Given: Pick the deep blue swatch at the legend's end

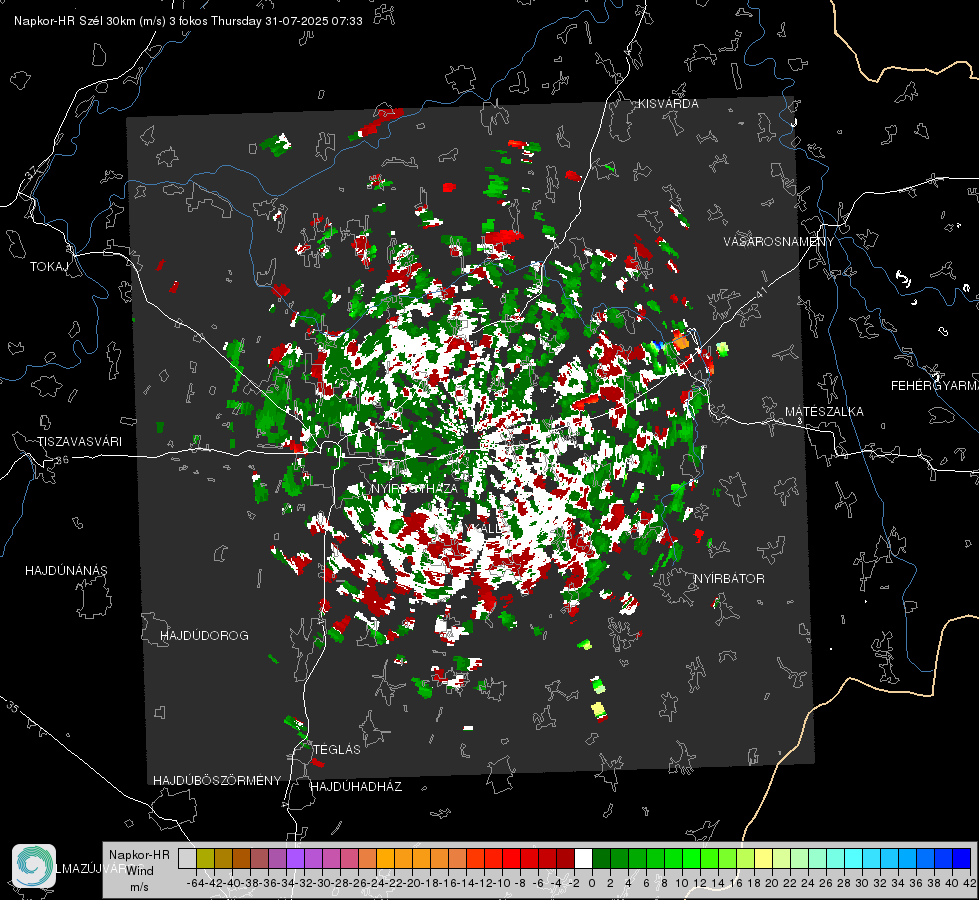Looking at the screenshot, I should click(x=962, y=858).
